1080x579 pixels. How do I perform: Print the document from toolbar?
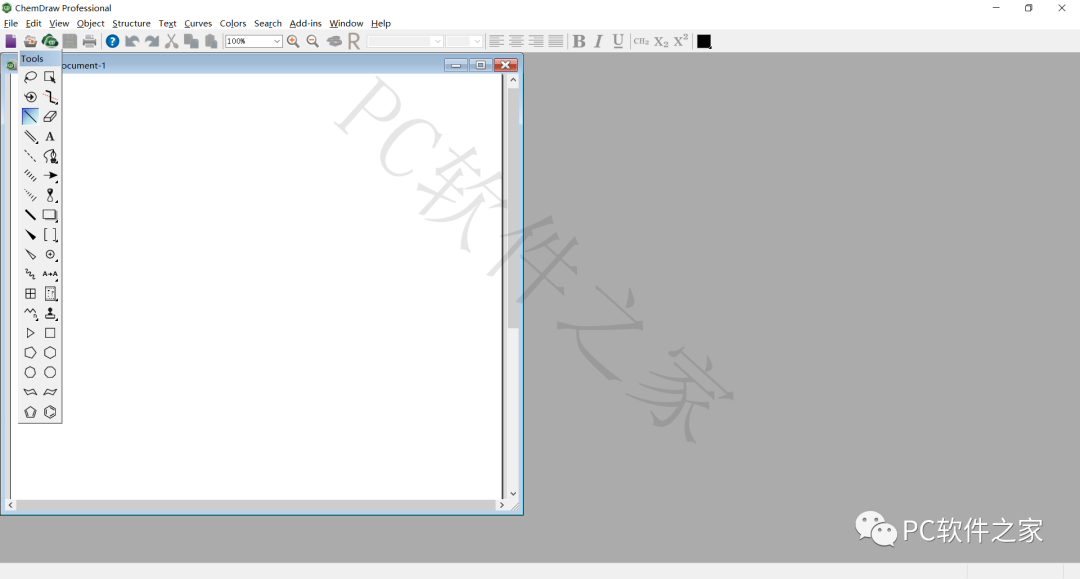coord(90,41)
